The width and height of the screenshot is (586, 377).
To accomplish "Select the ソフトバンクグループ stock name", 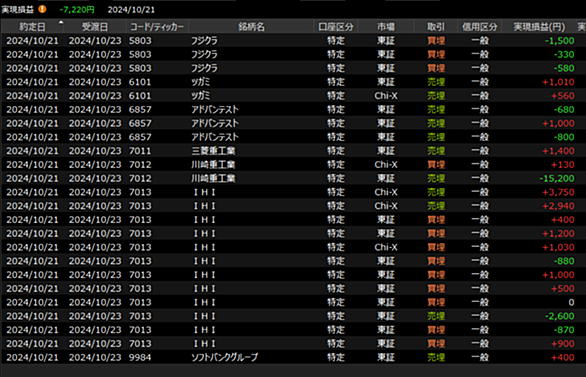I will coord(225,358).
